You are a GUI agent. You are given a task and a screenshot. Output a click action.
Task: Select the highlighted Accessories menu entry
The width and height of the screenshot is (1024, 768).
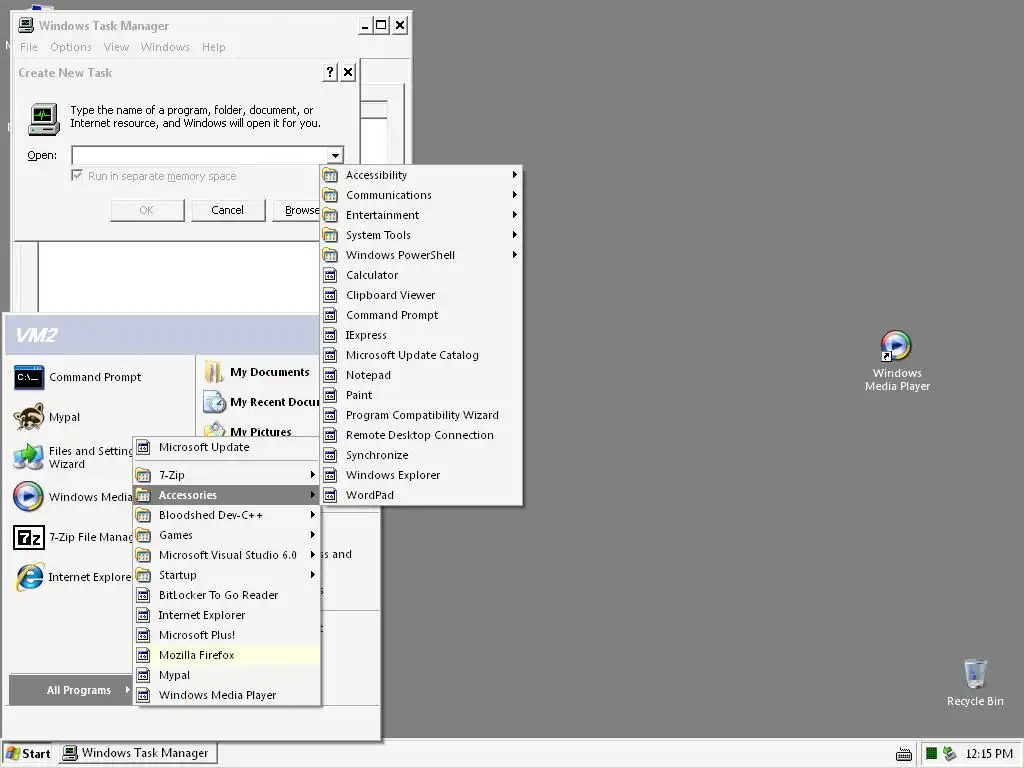(227, 495)
